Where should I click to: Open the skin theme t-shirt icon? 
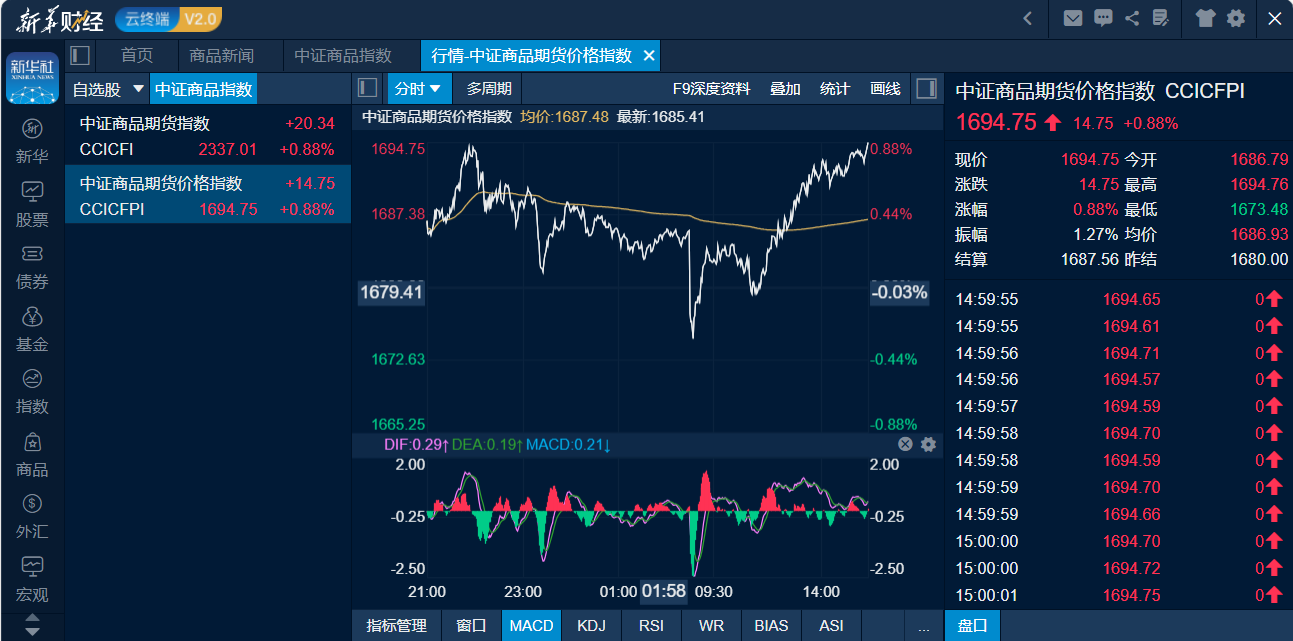(x=1205, y=18)
